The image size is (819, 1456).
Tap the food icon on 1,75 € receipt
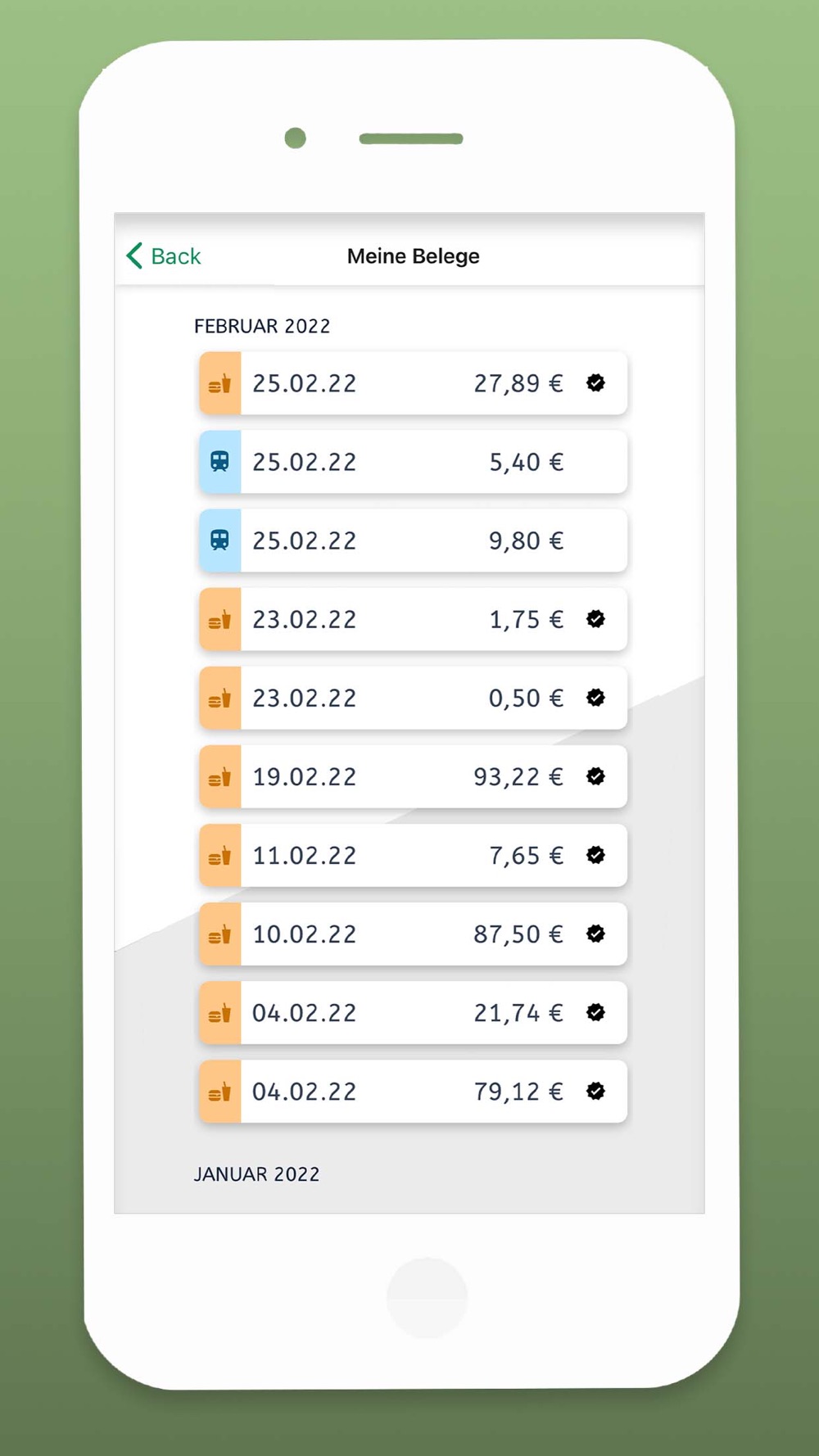pyautogui.click(x=219, y=620)
